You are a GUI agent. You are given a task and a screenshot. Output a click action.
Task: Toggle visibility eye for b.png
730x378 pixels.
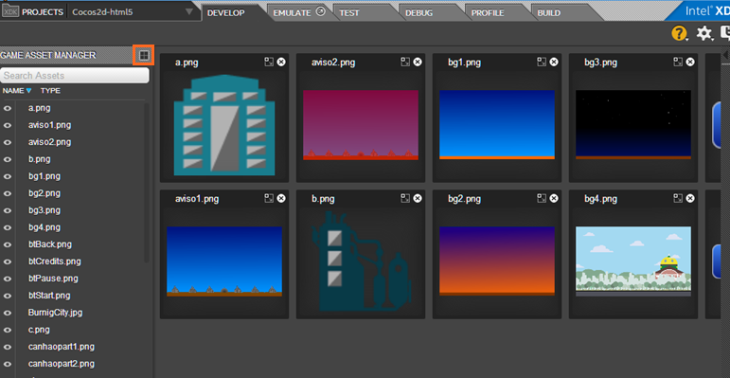[7, 159]
